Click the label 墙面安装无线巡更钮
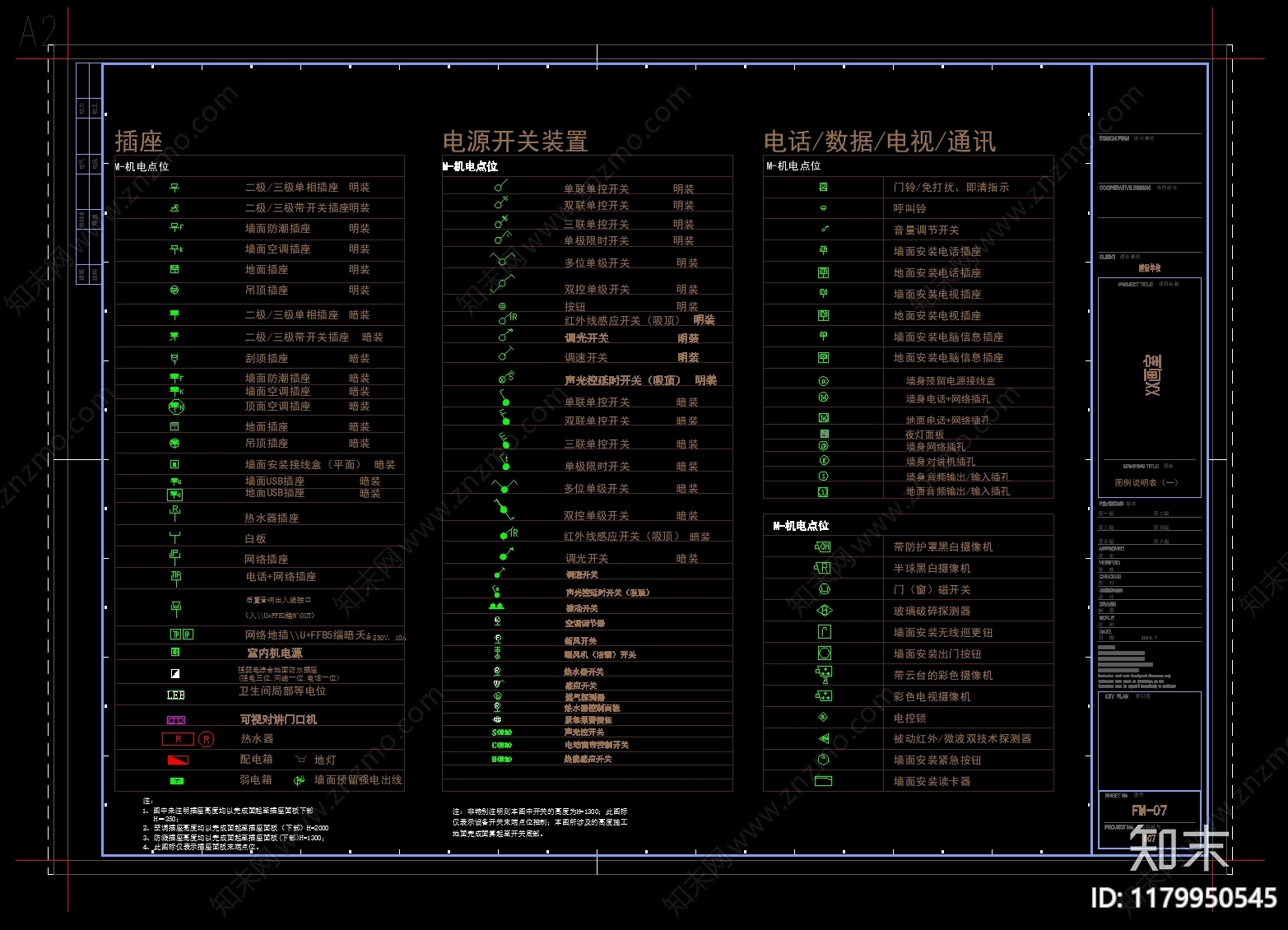The height and width of the screenshot is (930, 1288). coord(943,632)
